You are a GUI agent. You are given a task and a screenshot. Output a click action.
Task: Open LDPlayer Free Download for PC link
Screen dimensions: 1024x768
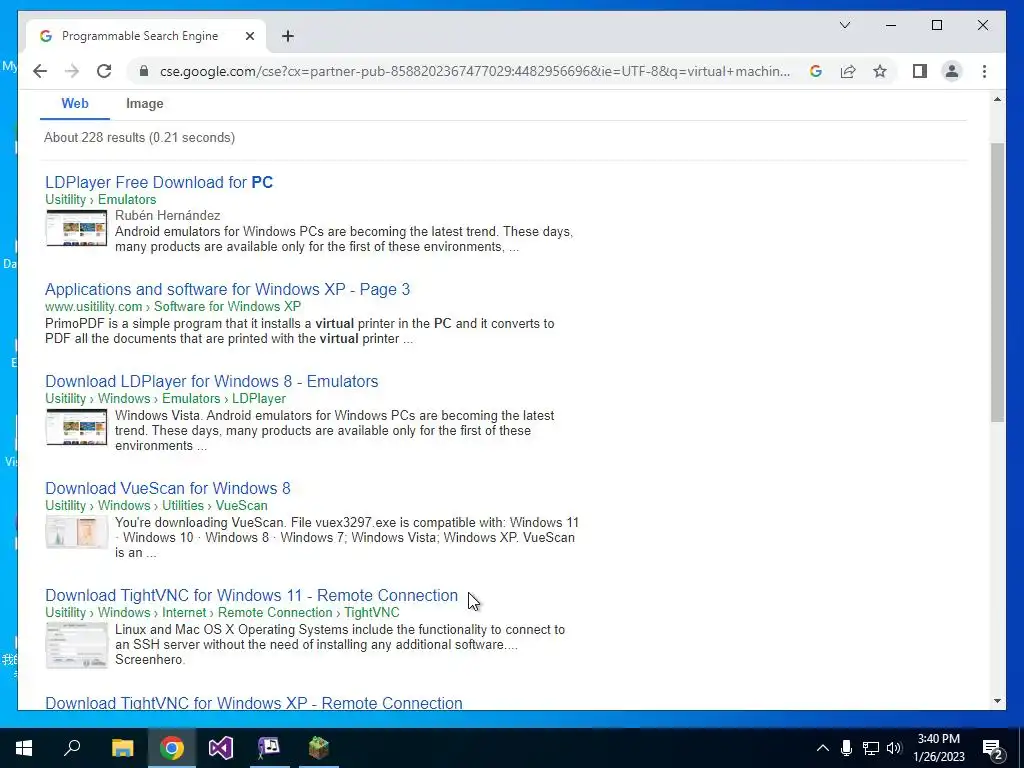click(x=159, y=182)
